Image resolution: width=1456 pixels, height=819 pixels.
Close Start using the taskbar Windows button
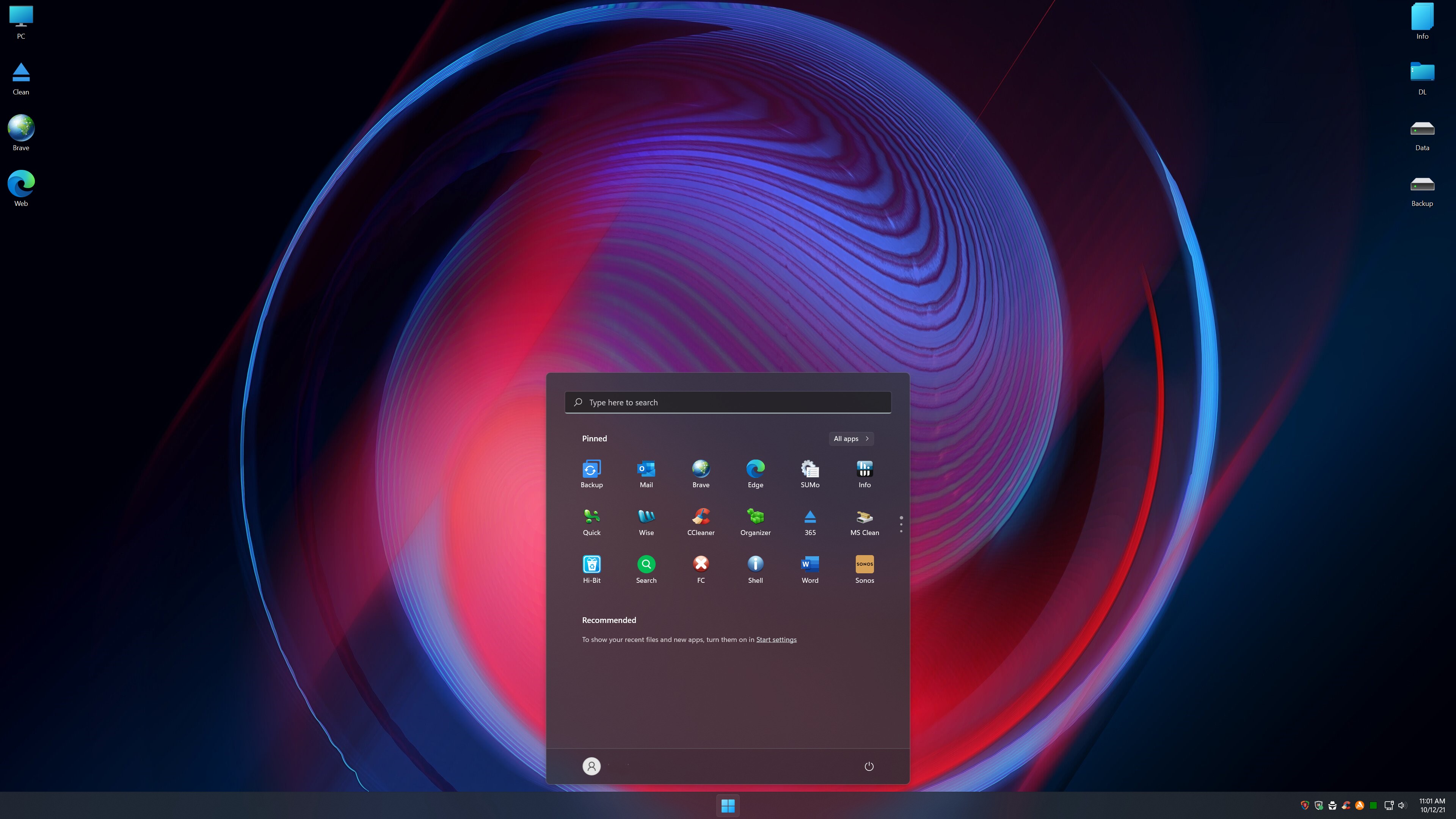[728, 805]
